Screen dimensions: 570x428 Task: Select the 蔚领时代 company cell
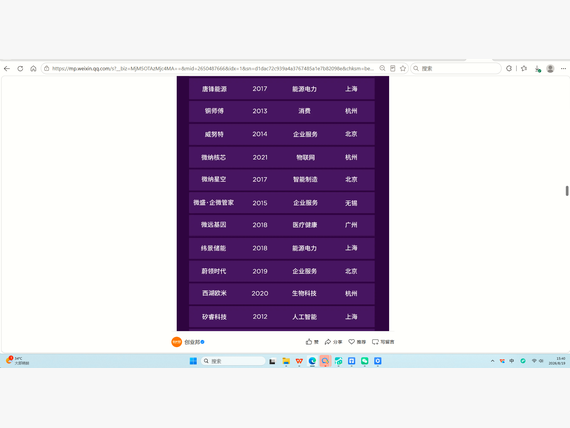pos(214,271)
